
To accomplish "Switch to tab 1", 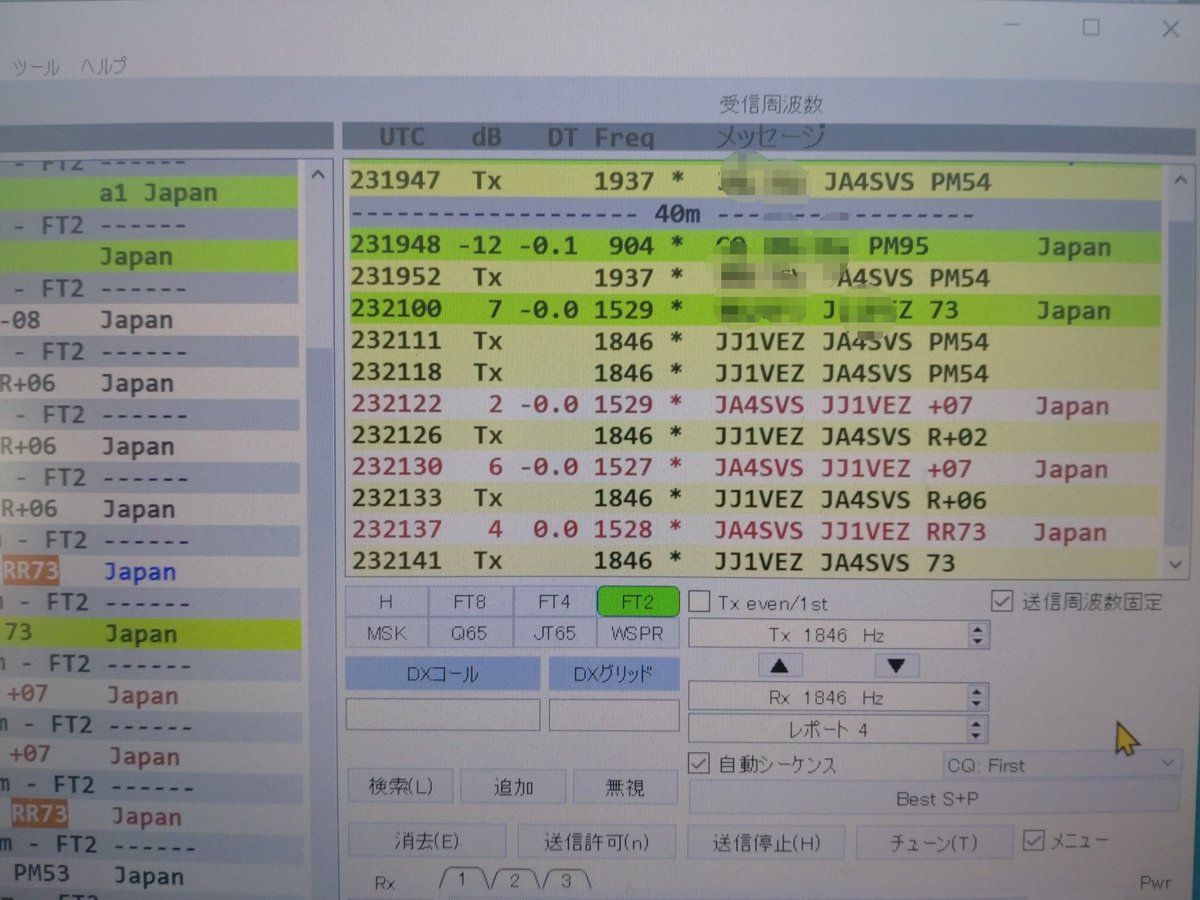I will [462, 880].
